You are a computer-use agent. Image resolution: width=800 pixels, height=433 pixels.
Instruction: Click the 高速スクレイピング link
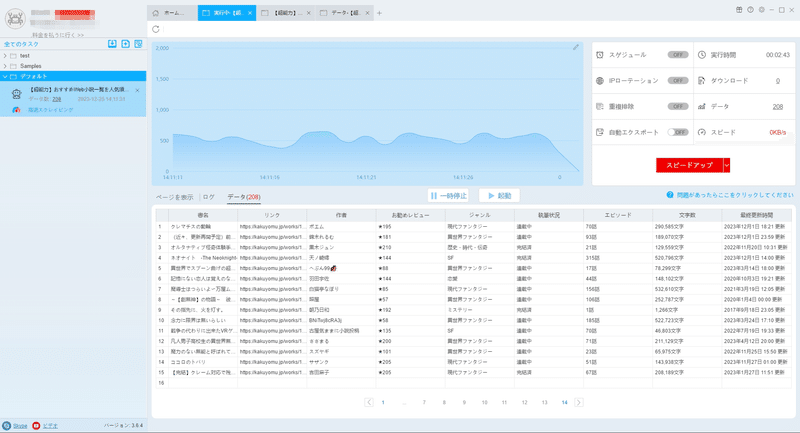[x=51, y=110]
